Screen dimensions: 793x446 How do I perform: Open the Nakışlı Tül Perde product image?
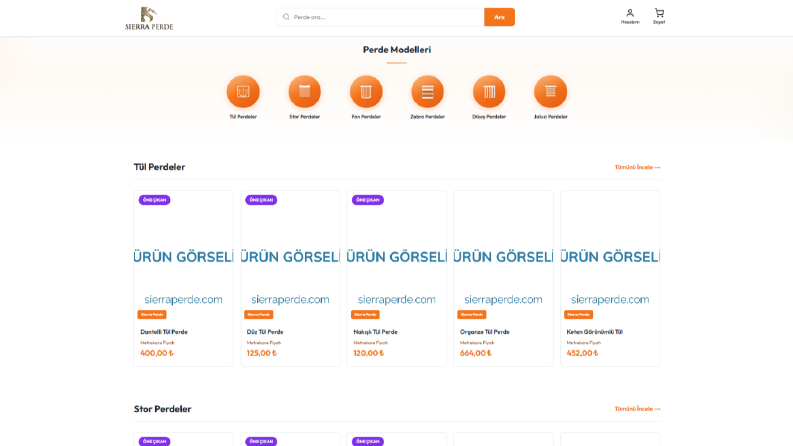(397, 257)
